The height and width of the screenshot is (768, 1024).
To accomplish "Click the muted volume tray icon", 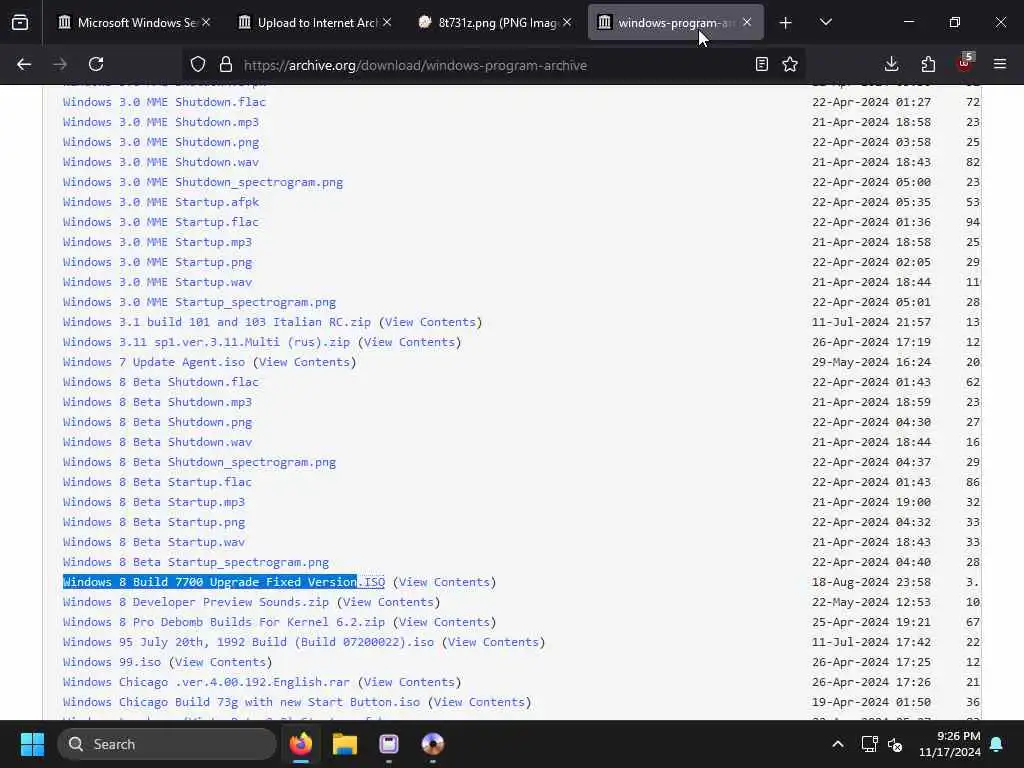I will click(x=895, y=744).
